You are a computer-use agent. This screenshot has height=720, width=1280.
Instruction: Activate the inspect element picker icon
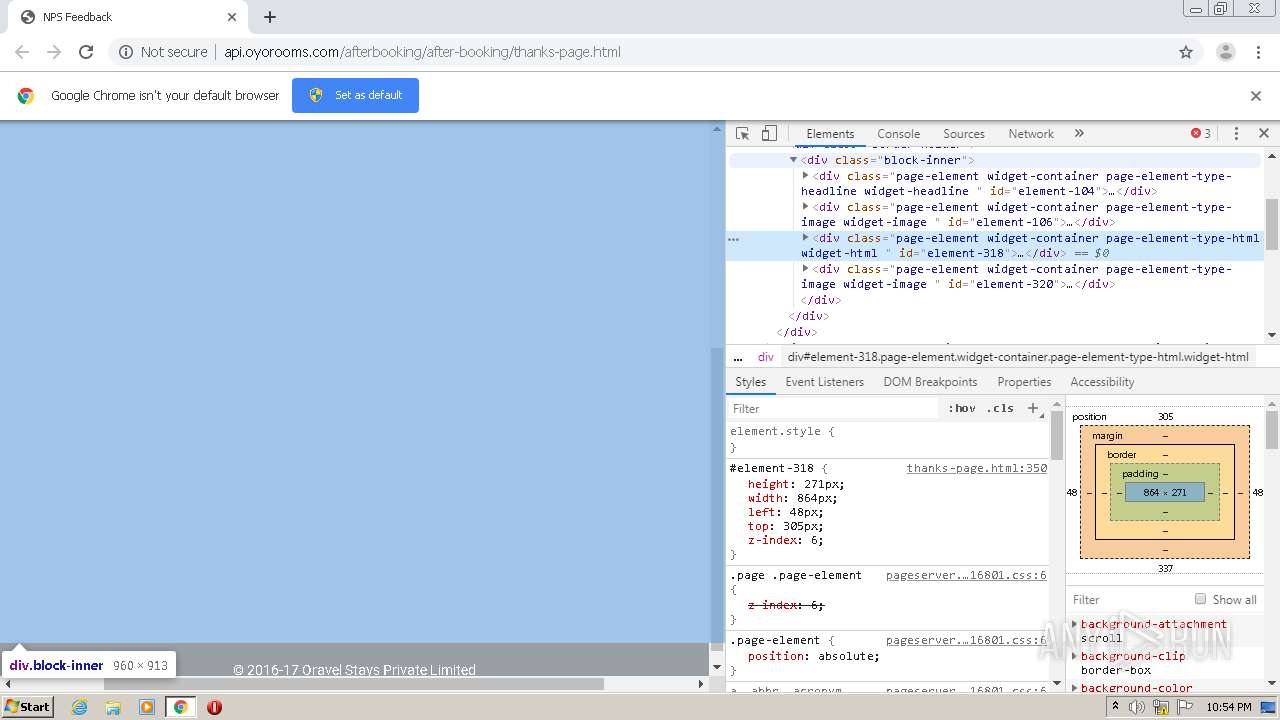(742, 133)
